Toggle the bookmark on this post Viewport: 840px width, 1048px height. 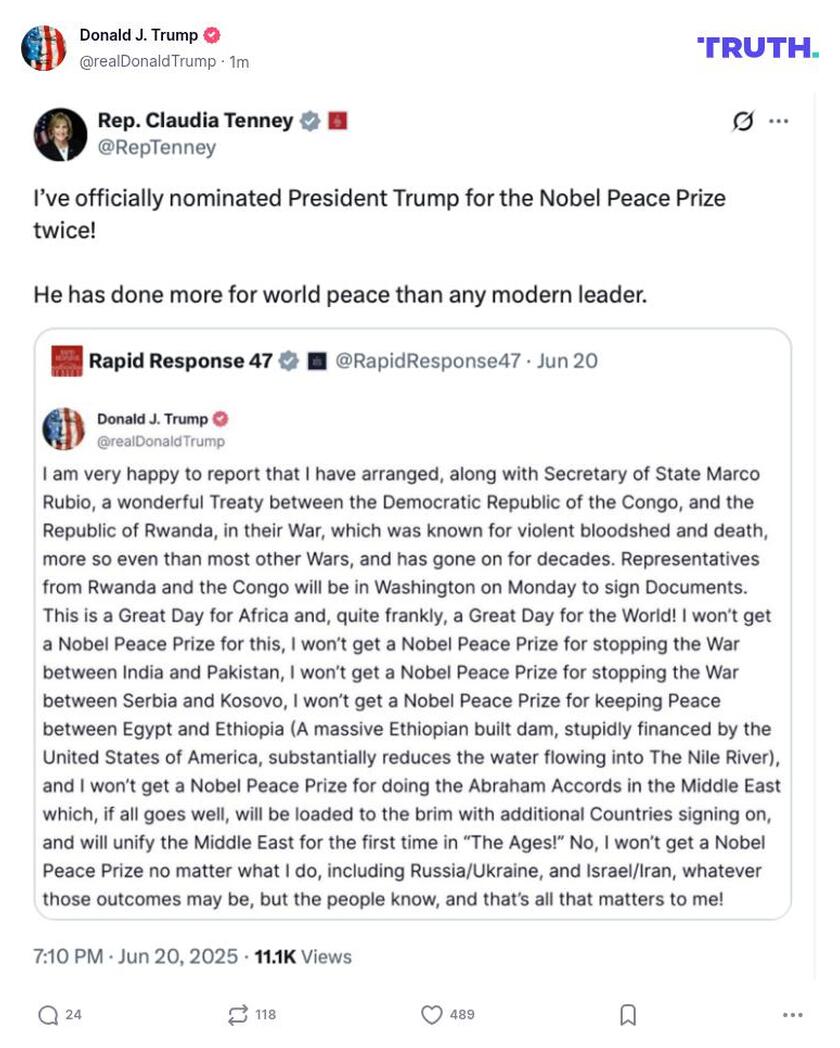[627, 1014]
